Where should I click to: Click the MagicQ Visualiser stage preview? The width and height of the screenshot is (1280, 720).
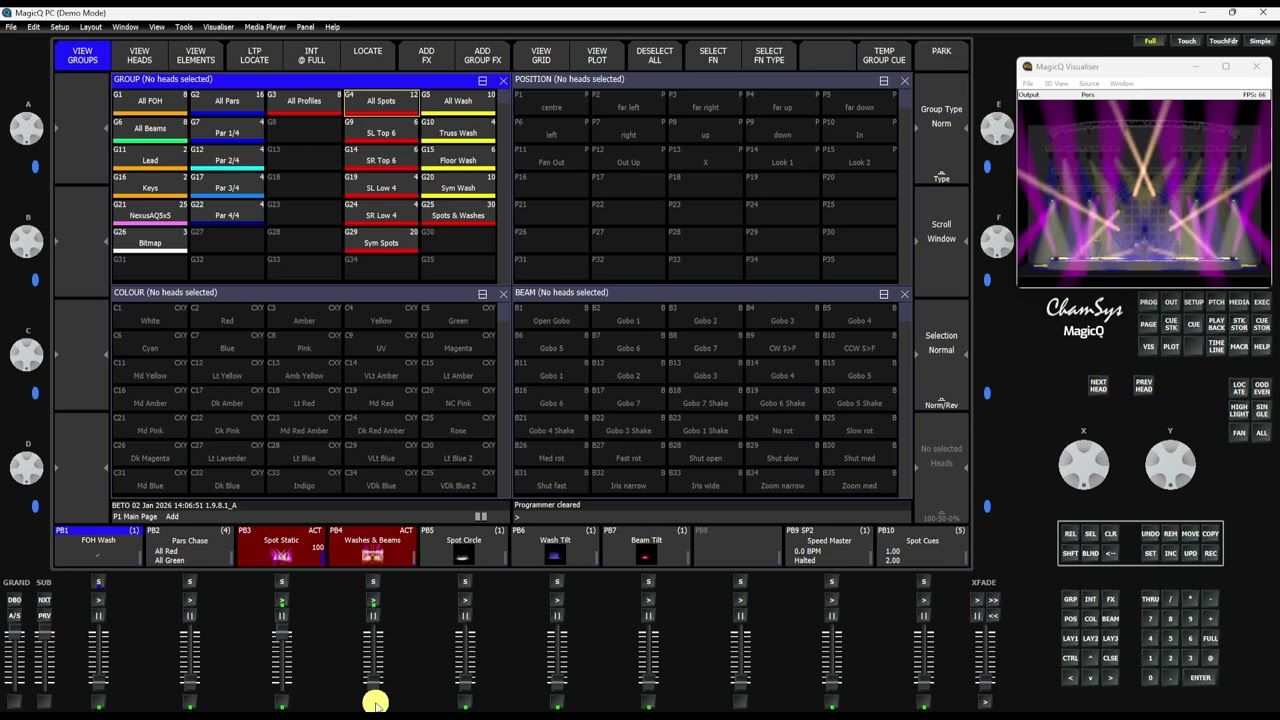point(1144,192)
